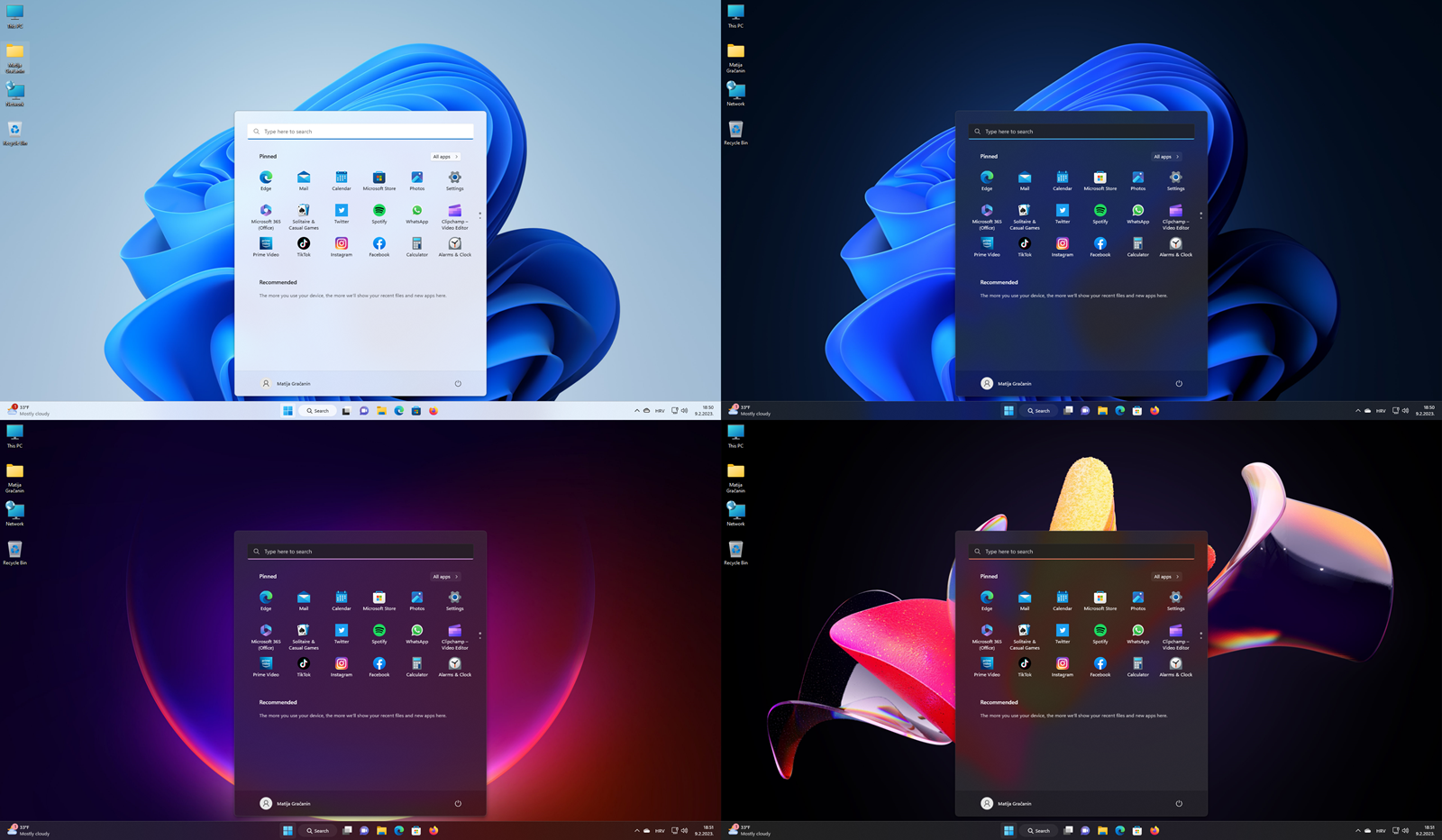Open the volume icon on the purple glow taskbar
The height and width of the screenshot is (840, 1442).
pyautogui.click(x=684, y=830)
